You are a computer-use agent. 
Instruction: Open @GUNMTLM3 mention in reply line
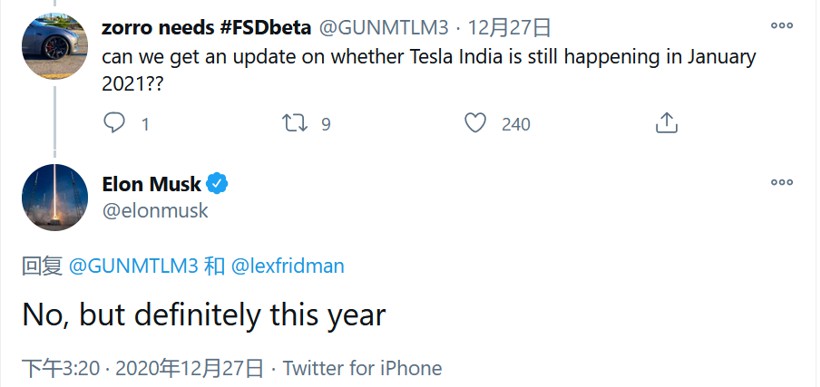[133, 266]
